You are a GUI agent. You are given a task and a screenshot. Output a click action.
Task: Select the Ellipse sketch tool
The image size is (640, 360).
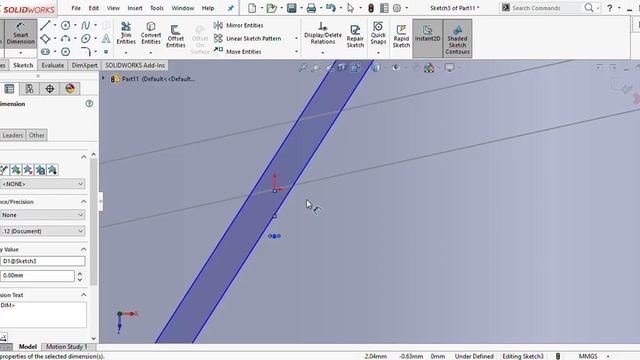[85, 39]
